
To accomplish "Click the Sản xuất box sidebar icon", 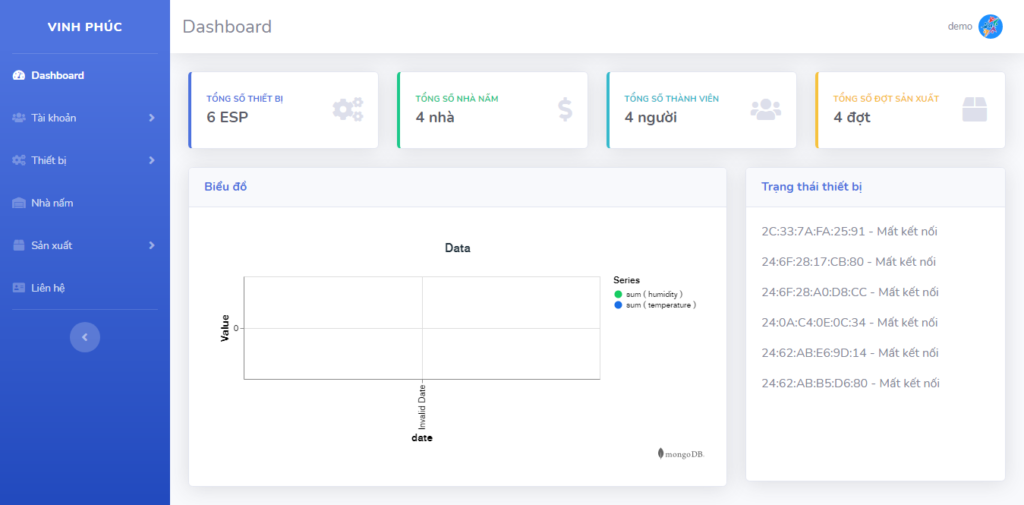I will point(19,246).
